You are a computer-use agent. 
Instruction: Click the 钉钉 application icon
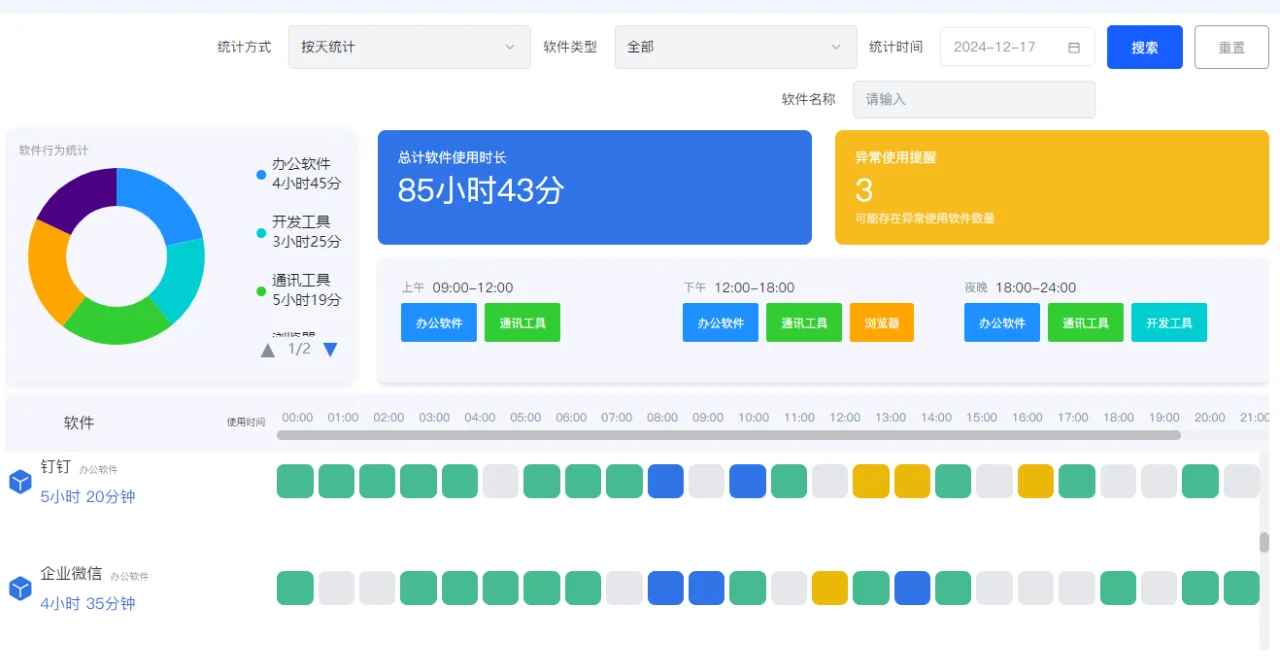pyautogui.click(x=20, y=481)
